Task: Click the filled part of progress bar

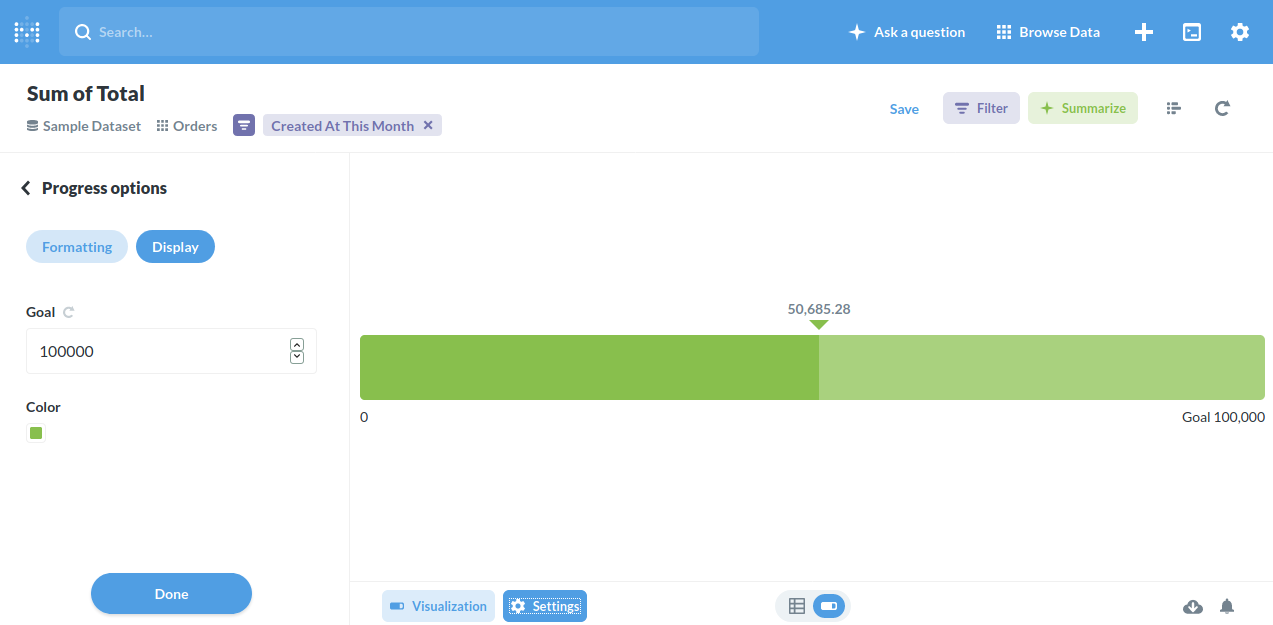Action: tap(589, 367)
